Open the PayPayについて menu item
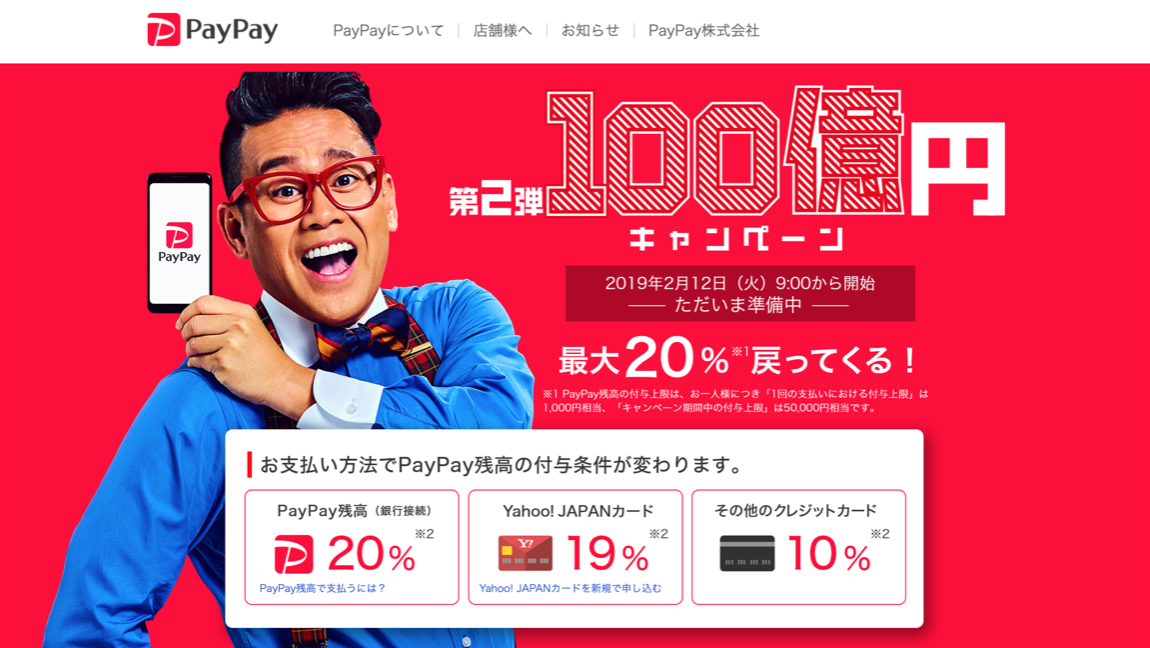The height and width of the screenshot is (648, 1150). pos(388,31)
